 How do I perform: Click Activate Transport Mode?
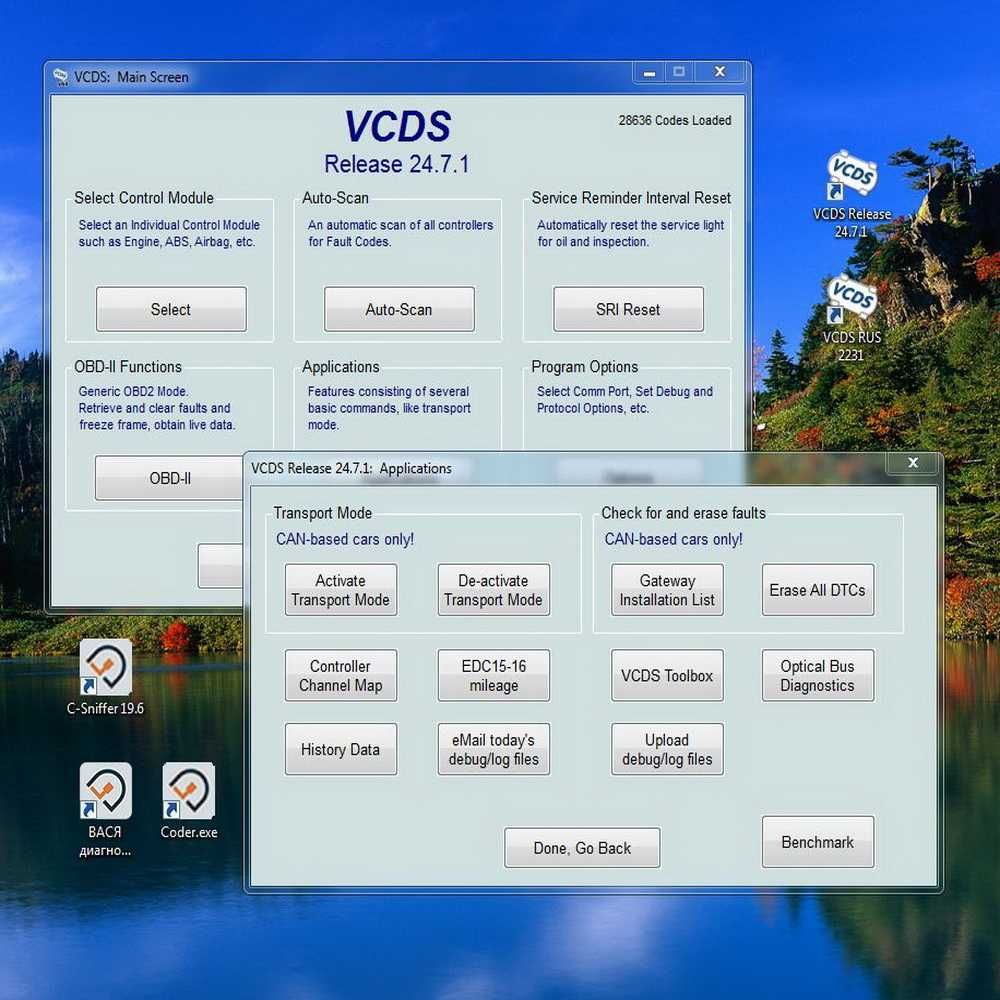click(341, 590)
